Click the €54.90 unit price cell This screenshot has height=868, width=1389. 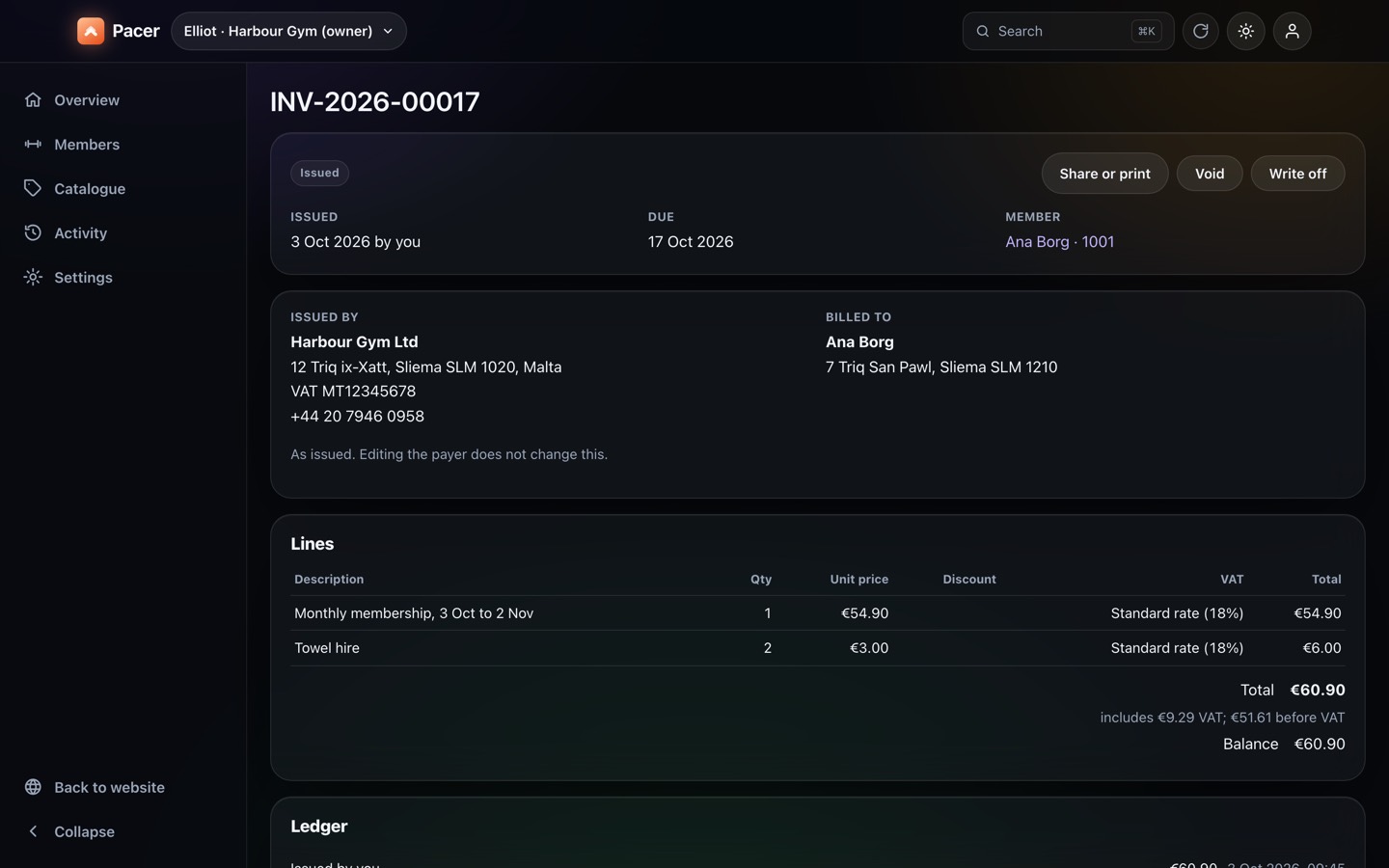[864, 613]
